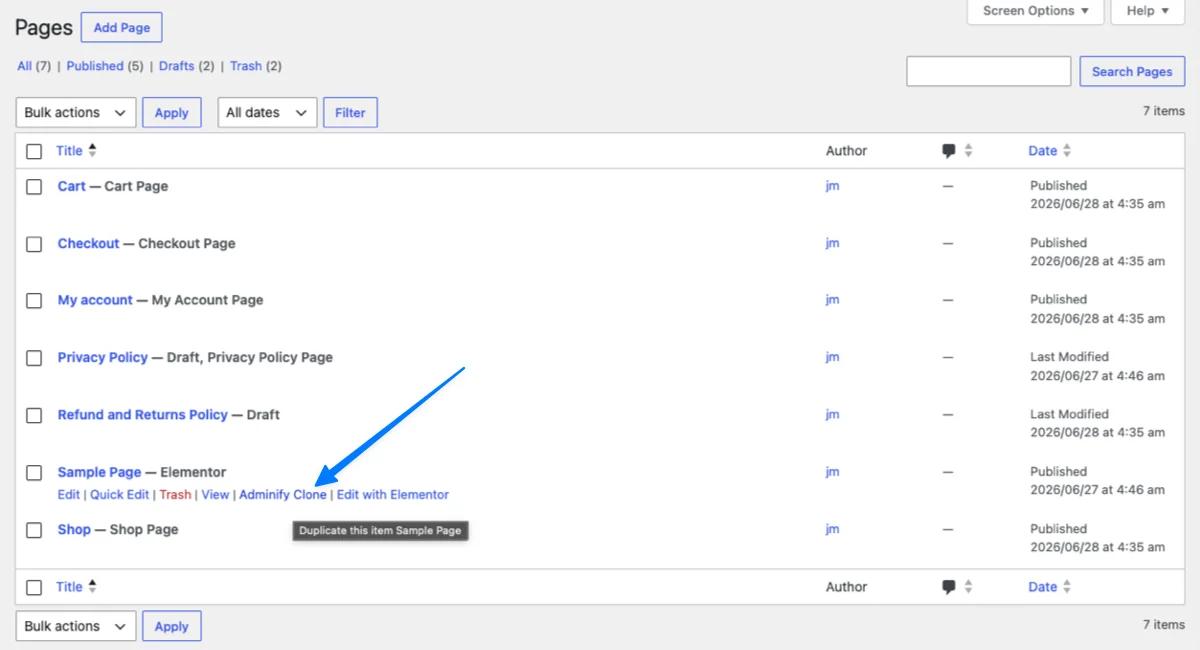1200x650 pixels.
Task: Expand the Help panel
Action: (x=1148, y=11)
